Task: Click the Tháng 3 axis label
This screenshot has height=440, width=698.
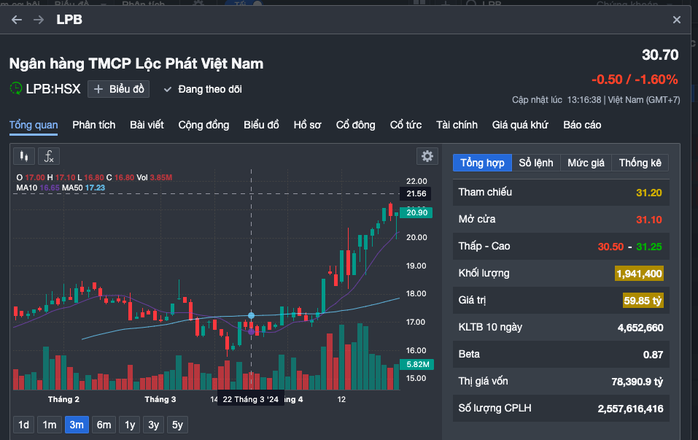Action: click(x=160, y=399)
